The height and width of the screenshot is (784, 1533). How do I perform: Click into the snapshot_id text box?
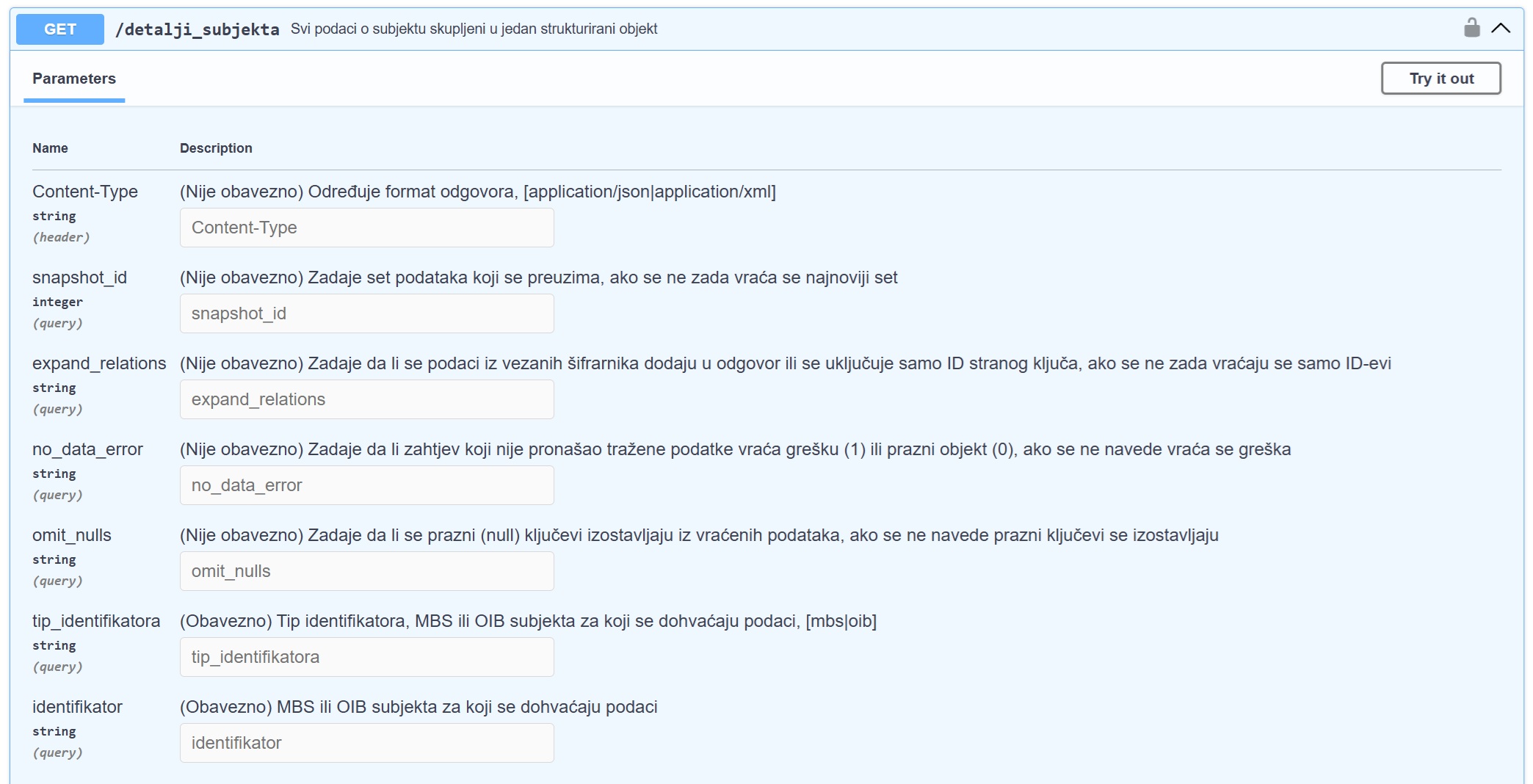366,313
